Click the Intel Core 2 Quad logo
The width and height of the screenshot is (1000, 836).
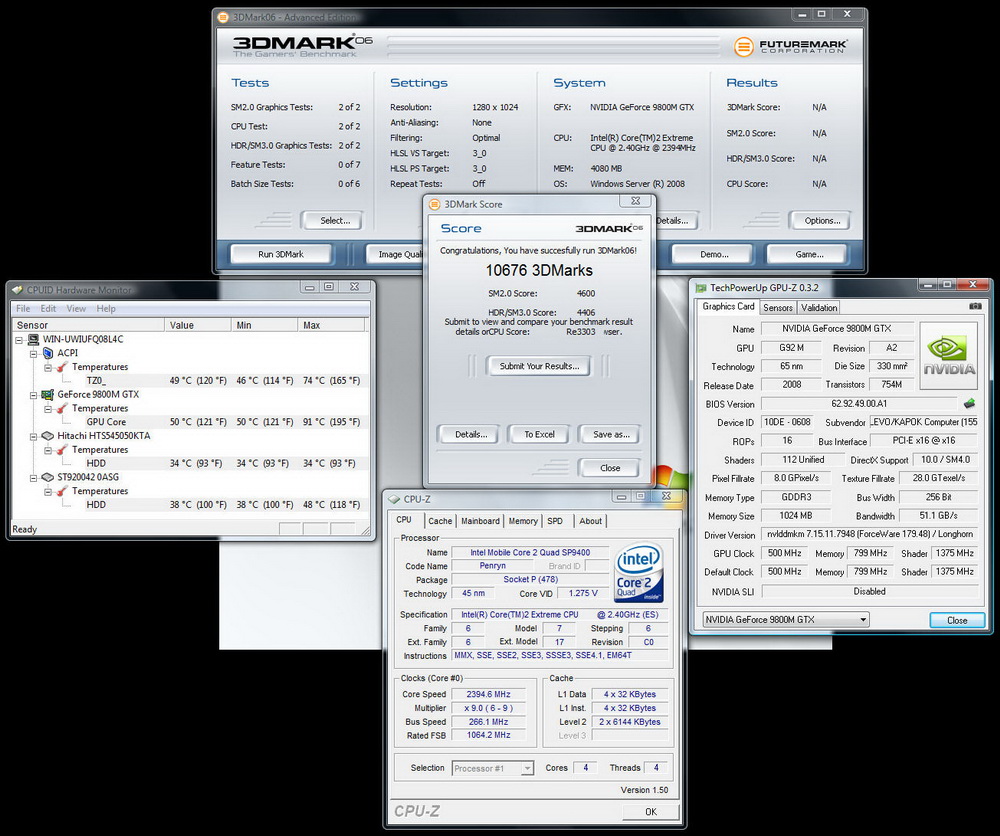click(x=639, y=572)
